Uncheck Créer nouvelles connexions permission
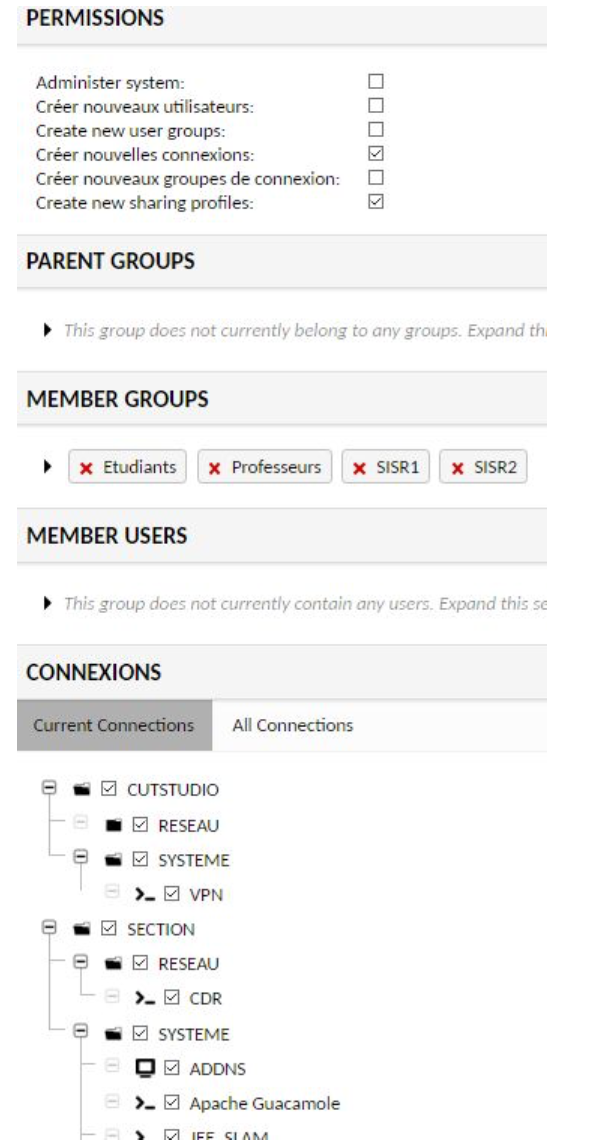This screenshot has height=1148, width=602. pos(377,154)
